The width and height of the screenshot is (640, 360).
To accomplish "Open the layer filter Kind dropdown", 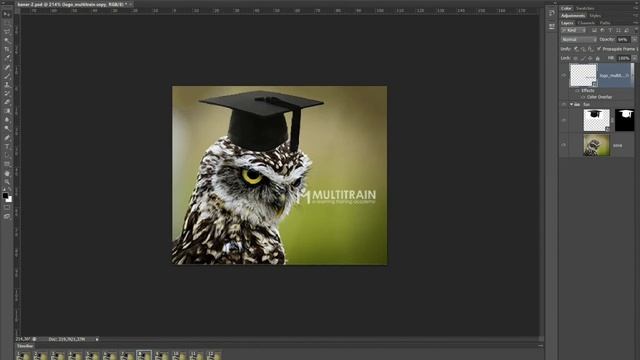I will pos(573,31).
